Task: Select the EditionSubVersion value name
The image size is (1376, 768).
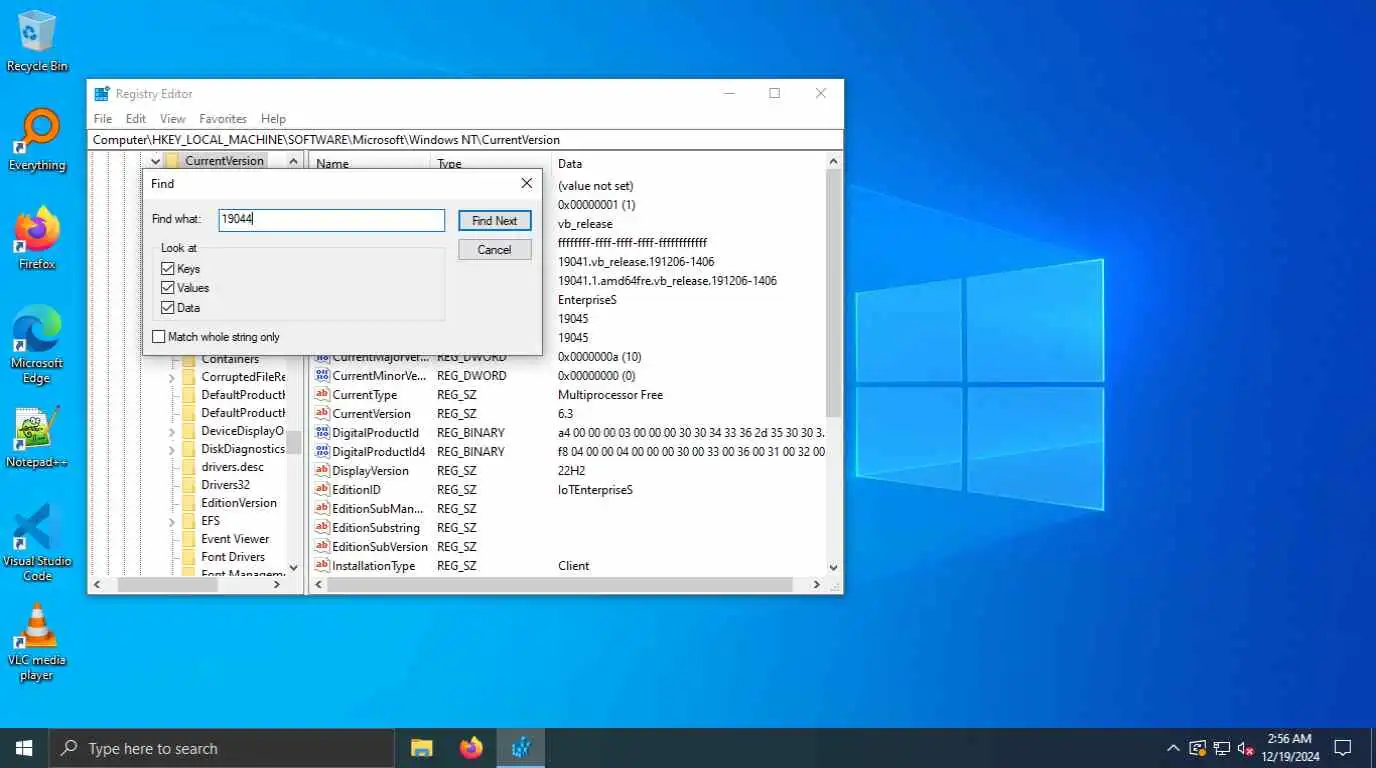Action: (x=380, y=547)
